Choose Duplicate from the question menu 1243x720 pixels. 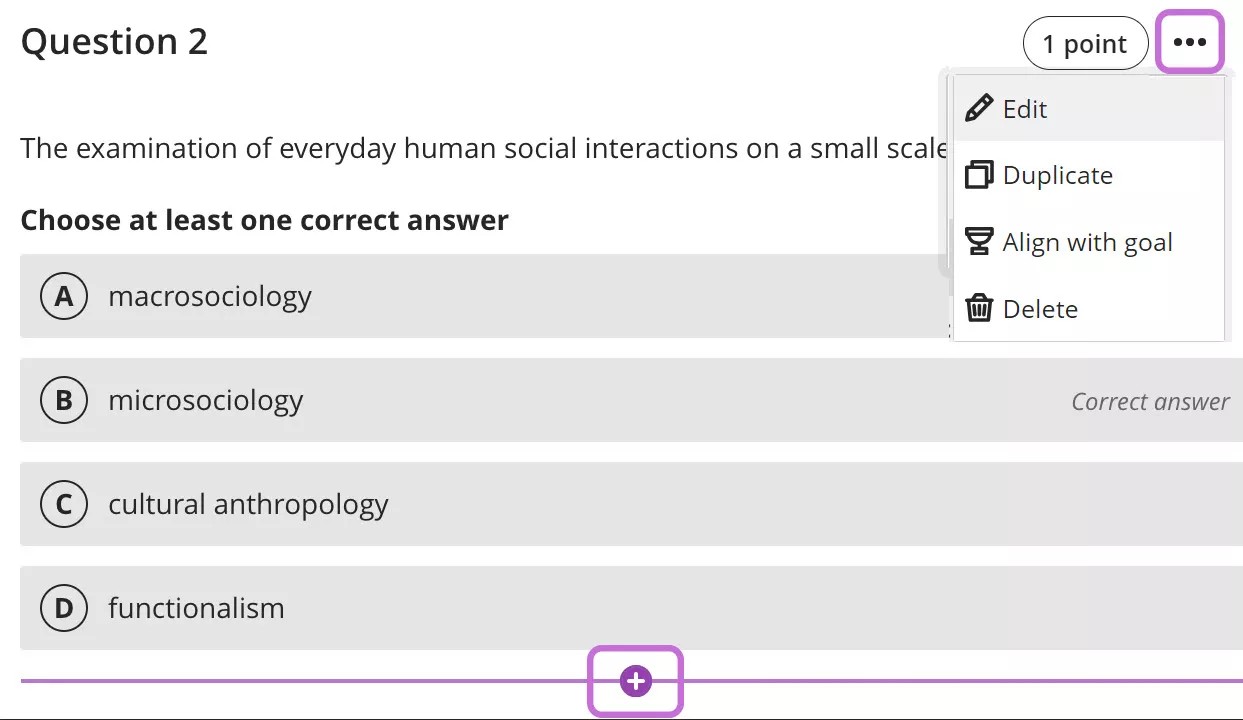pyautogui.click(x=1056, y=174)
